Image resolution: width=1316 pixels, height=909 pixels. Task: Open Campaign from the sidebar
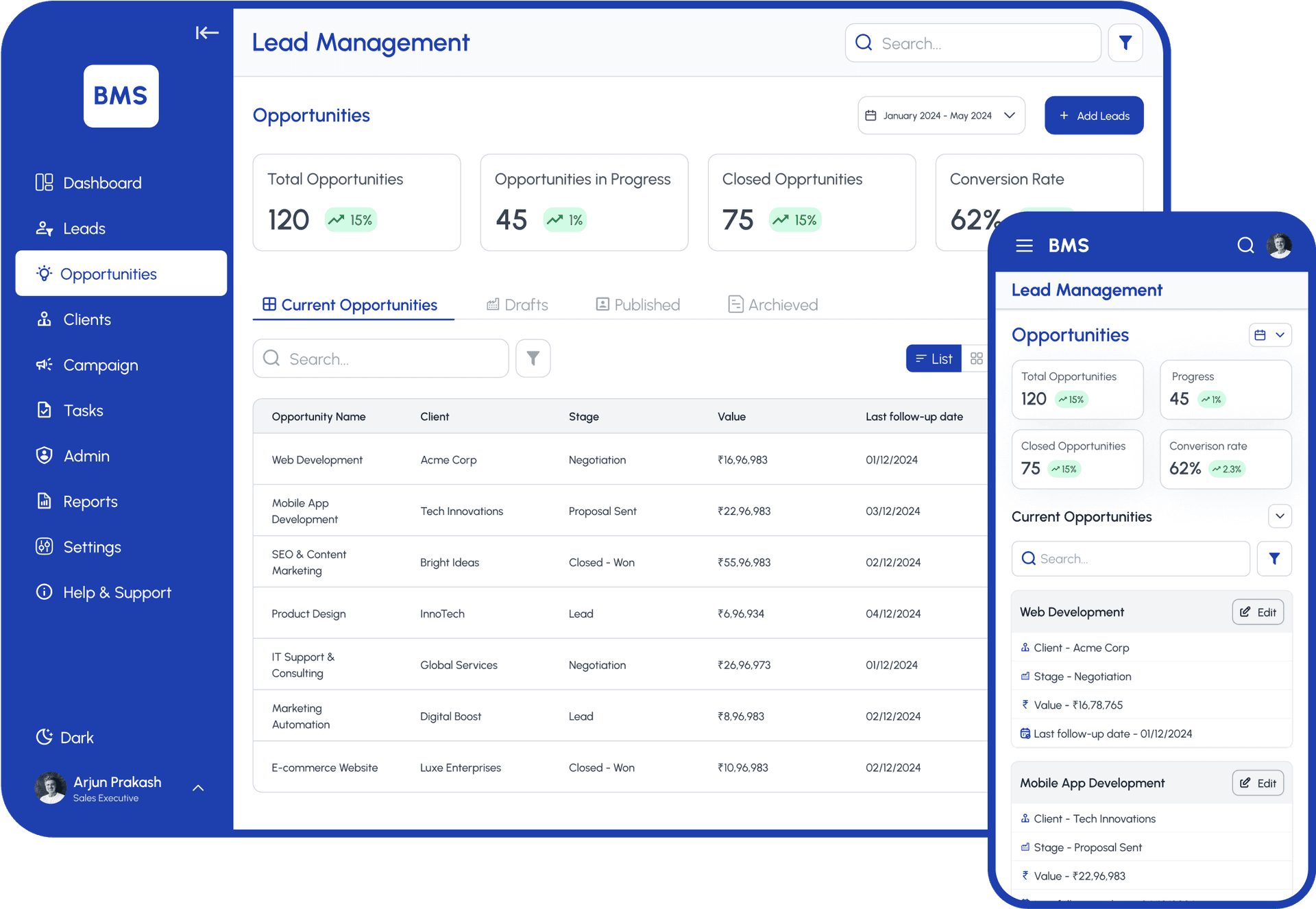point(100,365)
